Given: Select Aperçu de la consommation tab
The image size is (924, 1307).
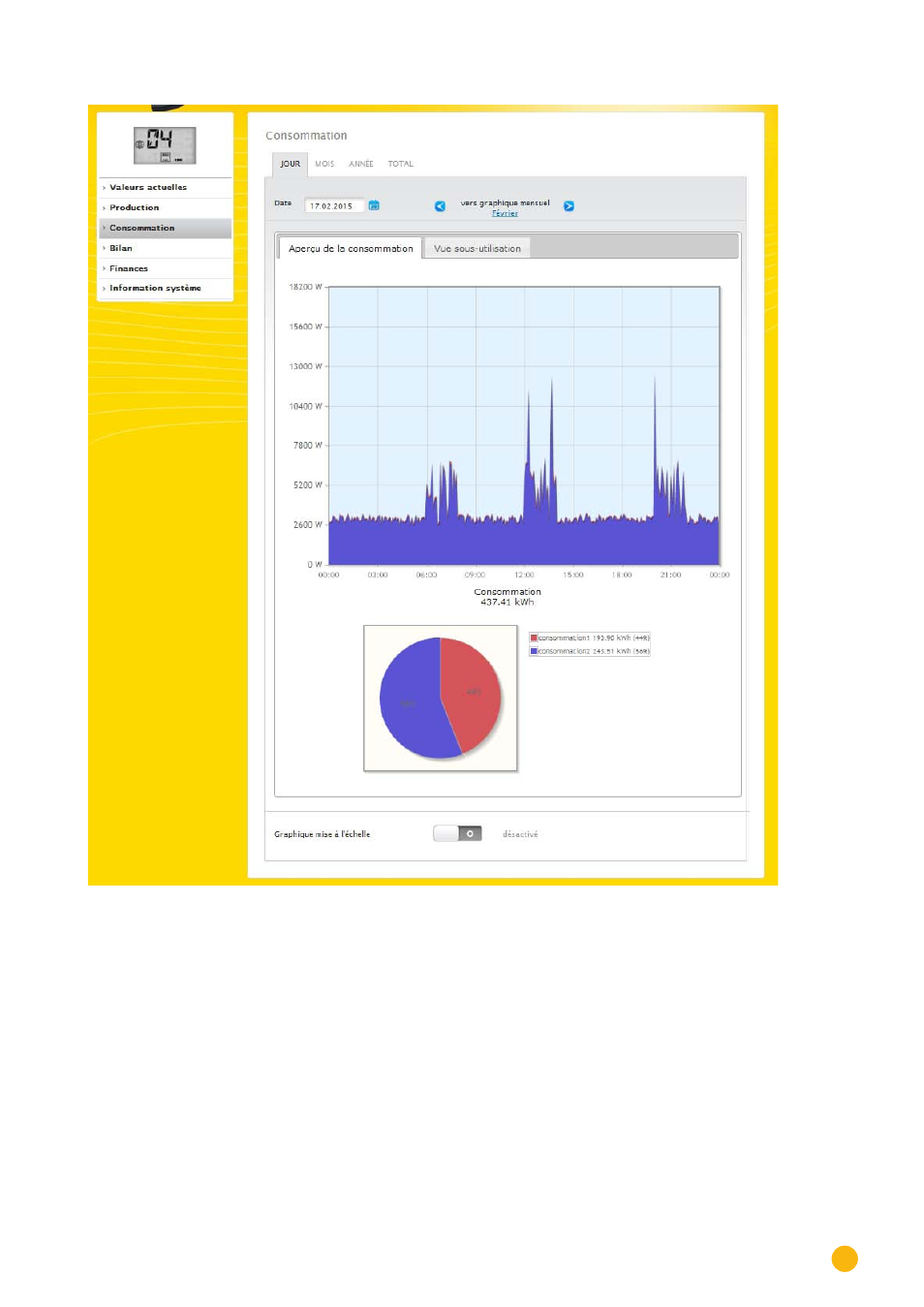Looking at the screenshot, I should [351, 249].
